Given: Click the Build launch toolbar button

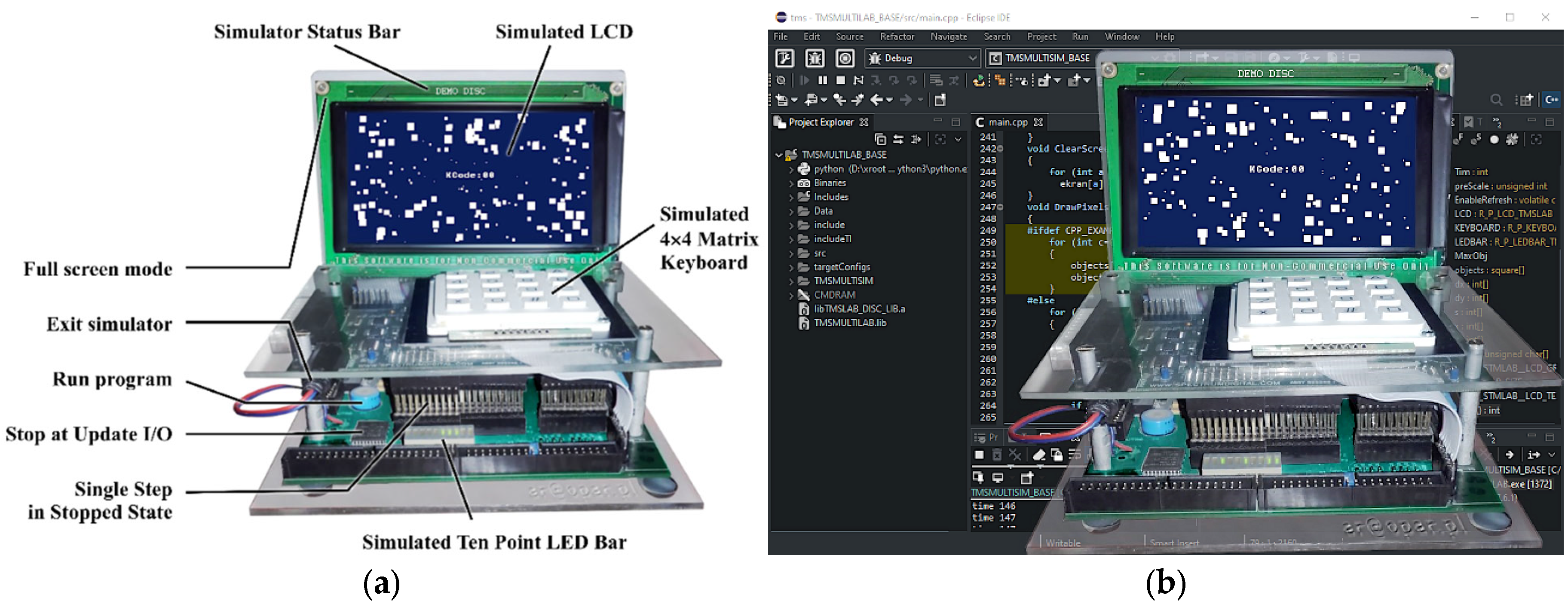Looking at the screenshot, I should point(784,58).
